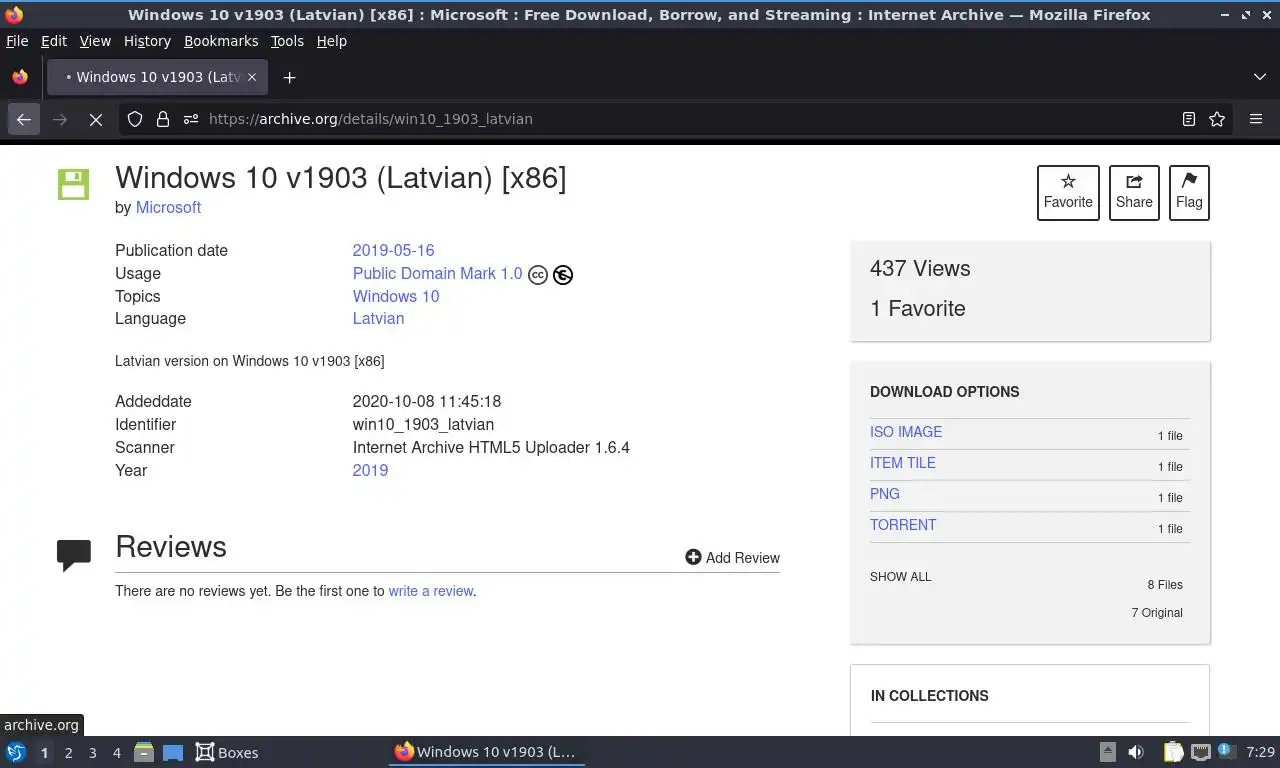The width and height of the screenshot is (1280, 768).
Task: Show desktop with blue taskbar icon
Action: (x=173, y=752)
